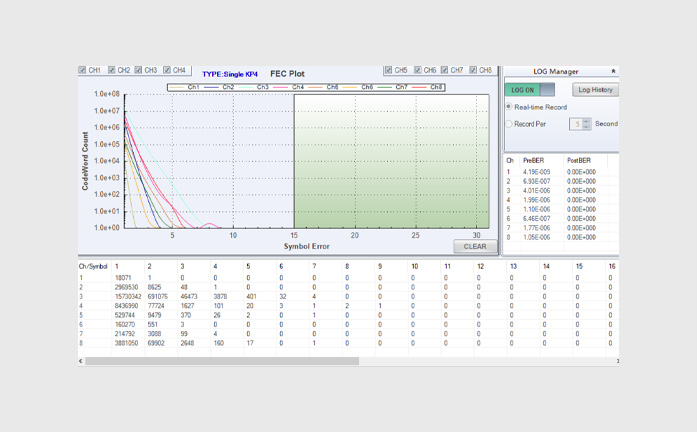Click the PostBER column header
Screen dimensions: 697x432
[579, 160]
